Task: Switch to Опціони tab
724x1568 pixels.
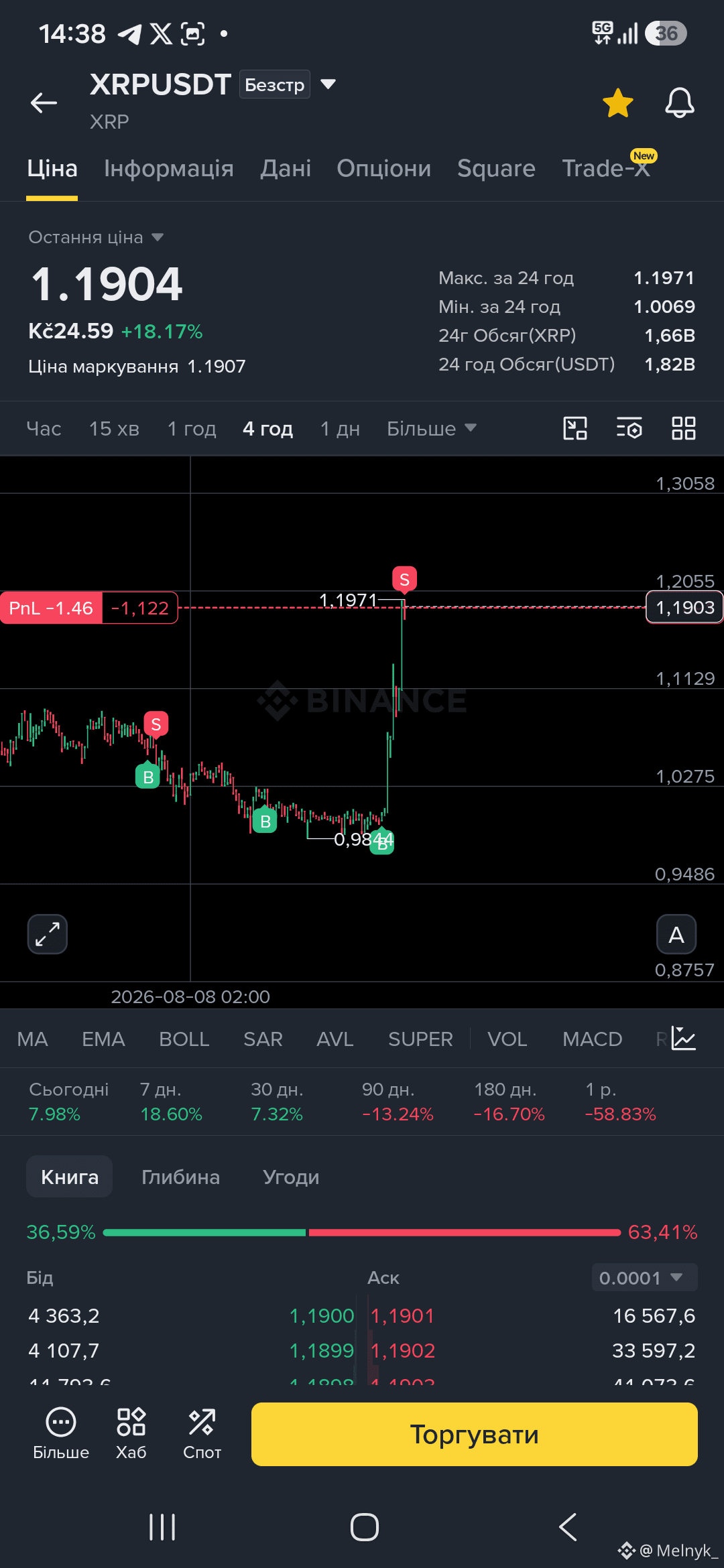Action: [384, 168]
